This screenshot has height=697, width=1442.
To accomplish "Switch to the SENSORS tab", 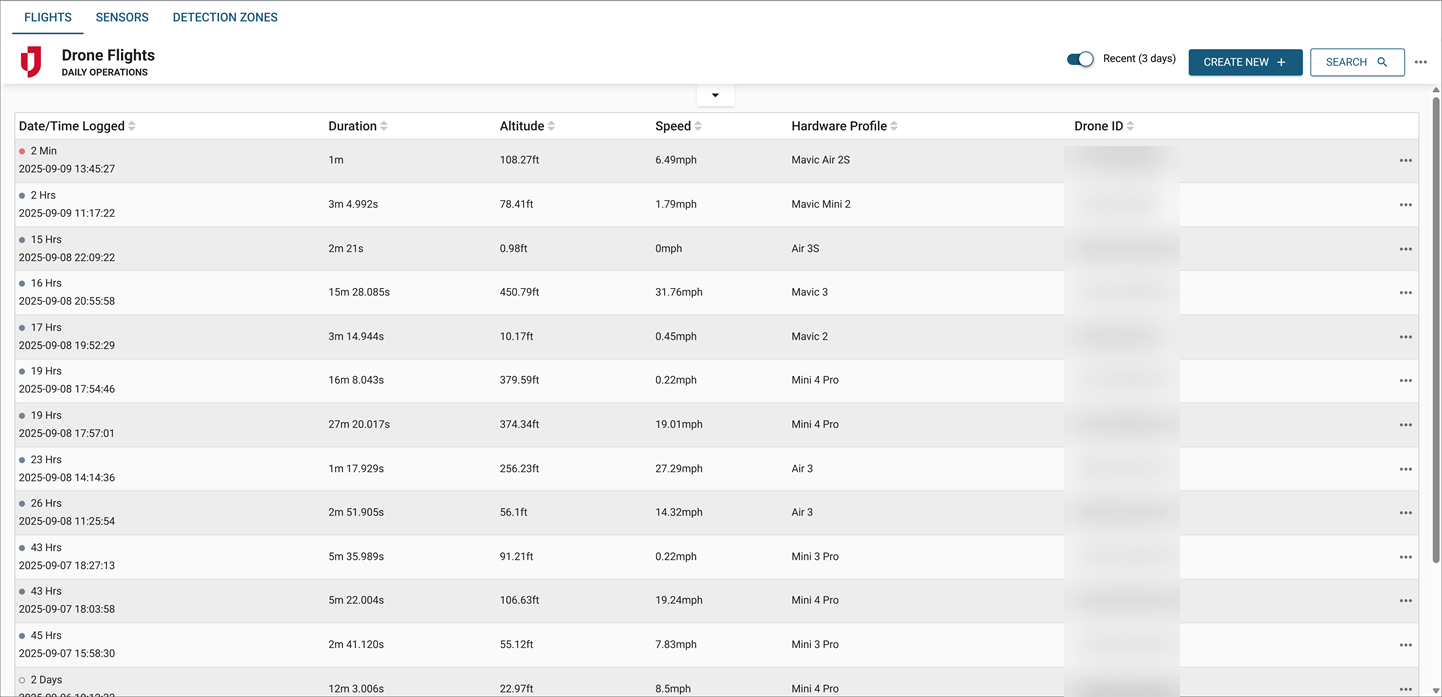I will 121,17.
